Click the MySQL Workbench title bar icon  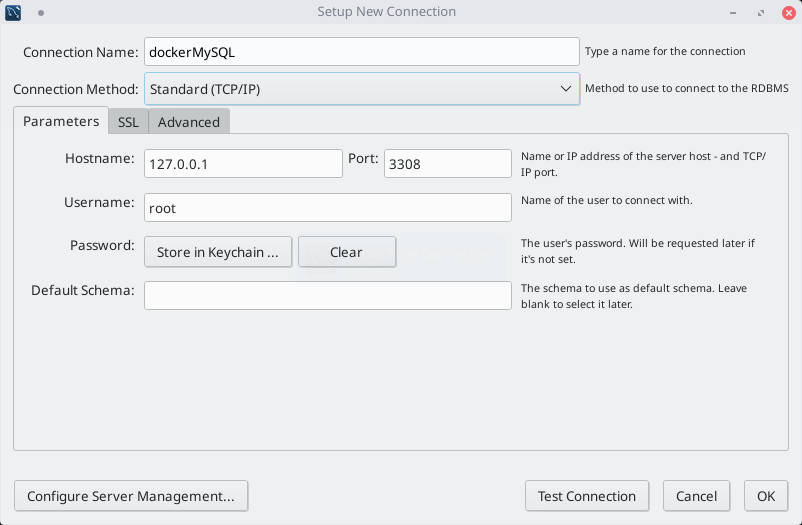pos(14,12)
